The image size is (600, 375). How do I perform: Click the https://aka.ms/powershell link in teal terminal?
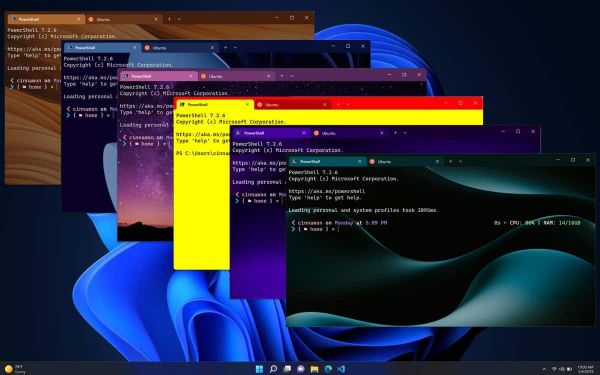coord(327,191)
